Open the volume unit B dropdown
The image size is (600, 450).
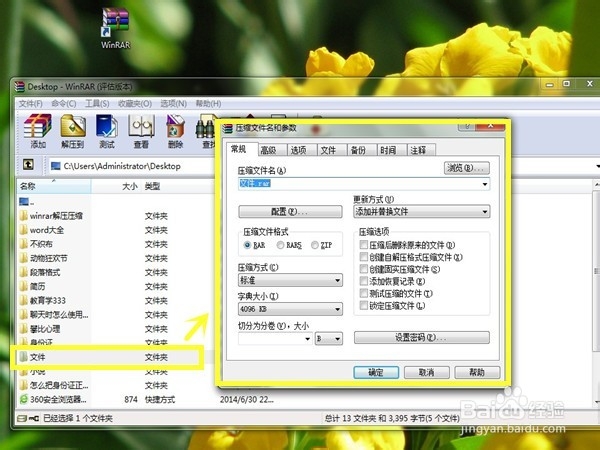click(x=329, y=339)
